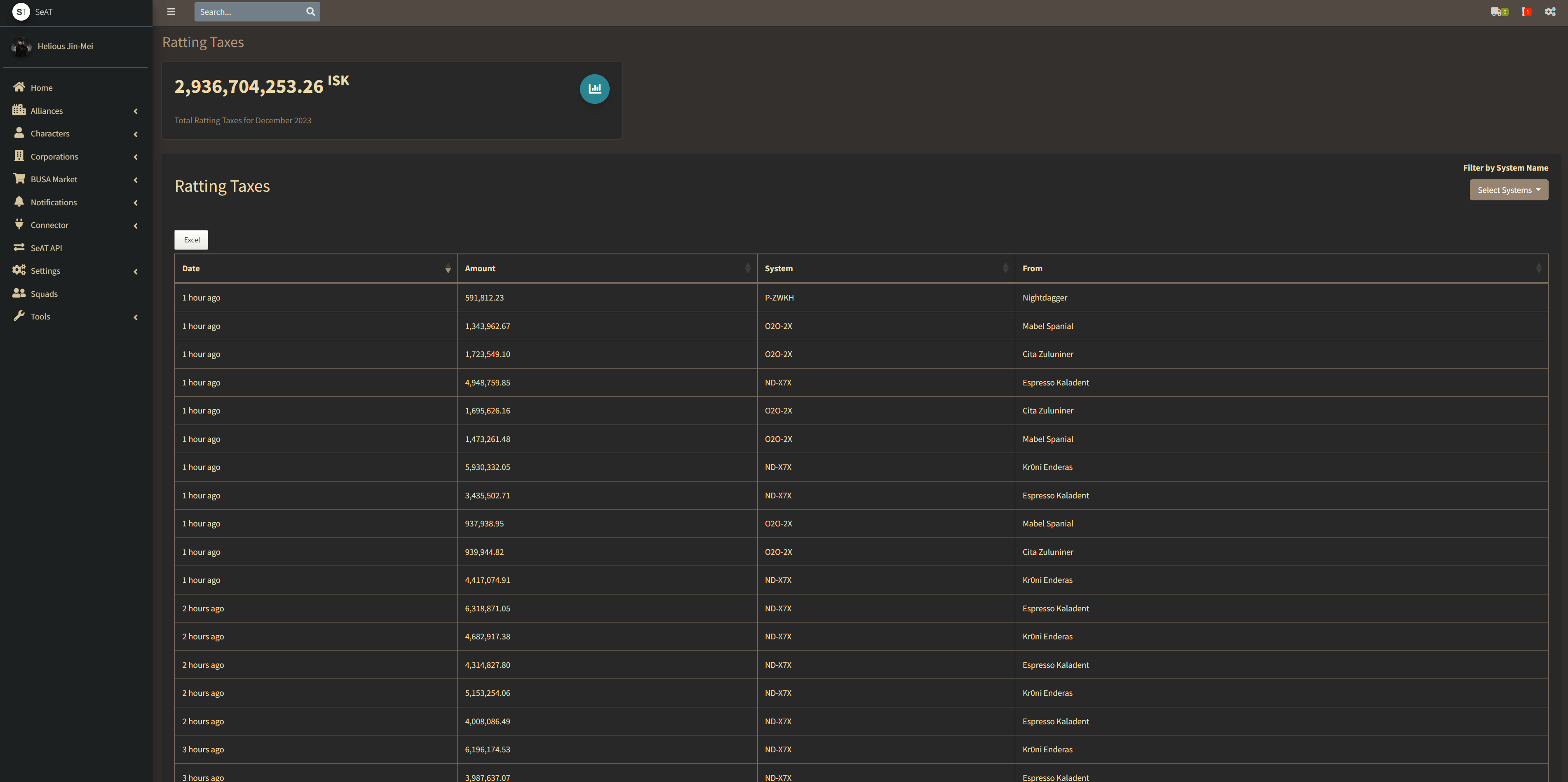The image size is (1568, 782).
Task: Open the Select Systems dropdown
Action: click(1508, 190)
